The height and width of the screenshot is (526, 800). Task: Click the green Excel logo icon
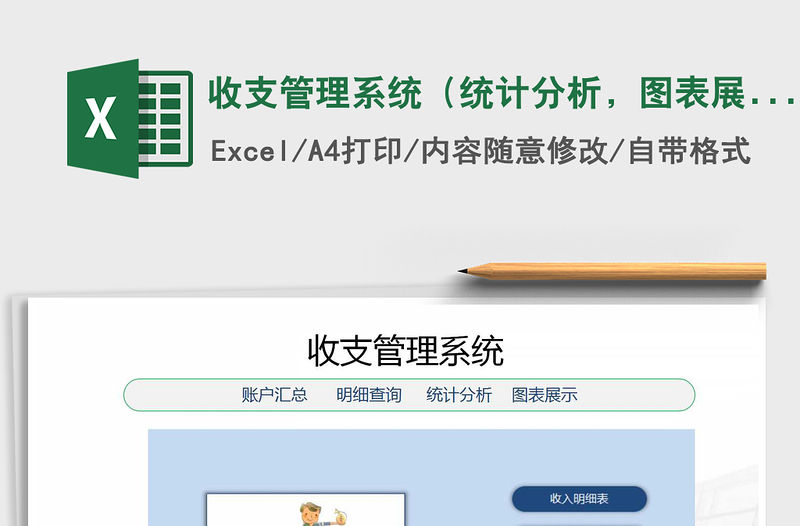click(x=130, y=118)
